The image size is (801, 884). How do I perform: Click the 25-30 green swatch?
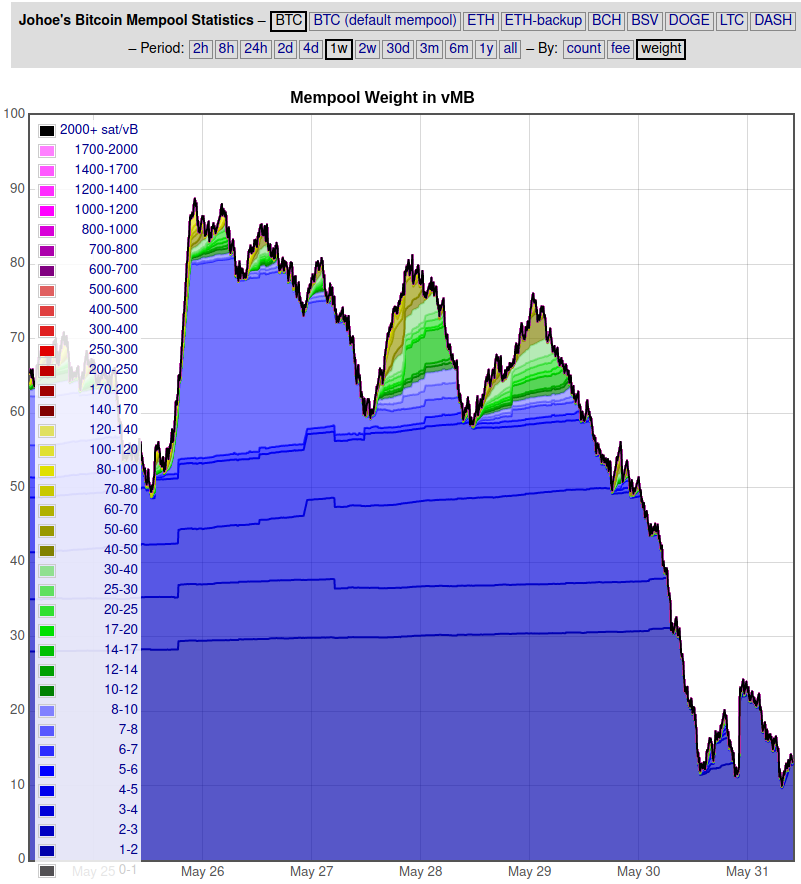tap(47, 591)
